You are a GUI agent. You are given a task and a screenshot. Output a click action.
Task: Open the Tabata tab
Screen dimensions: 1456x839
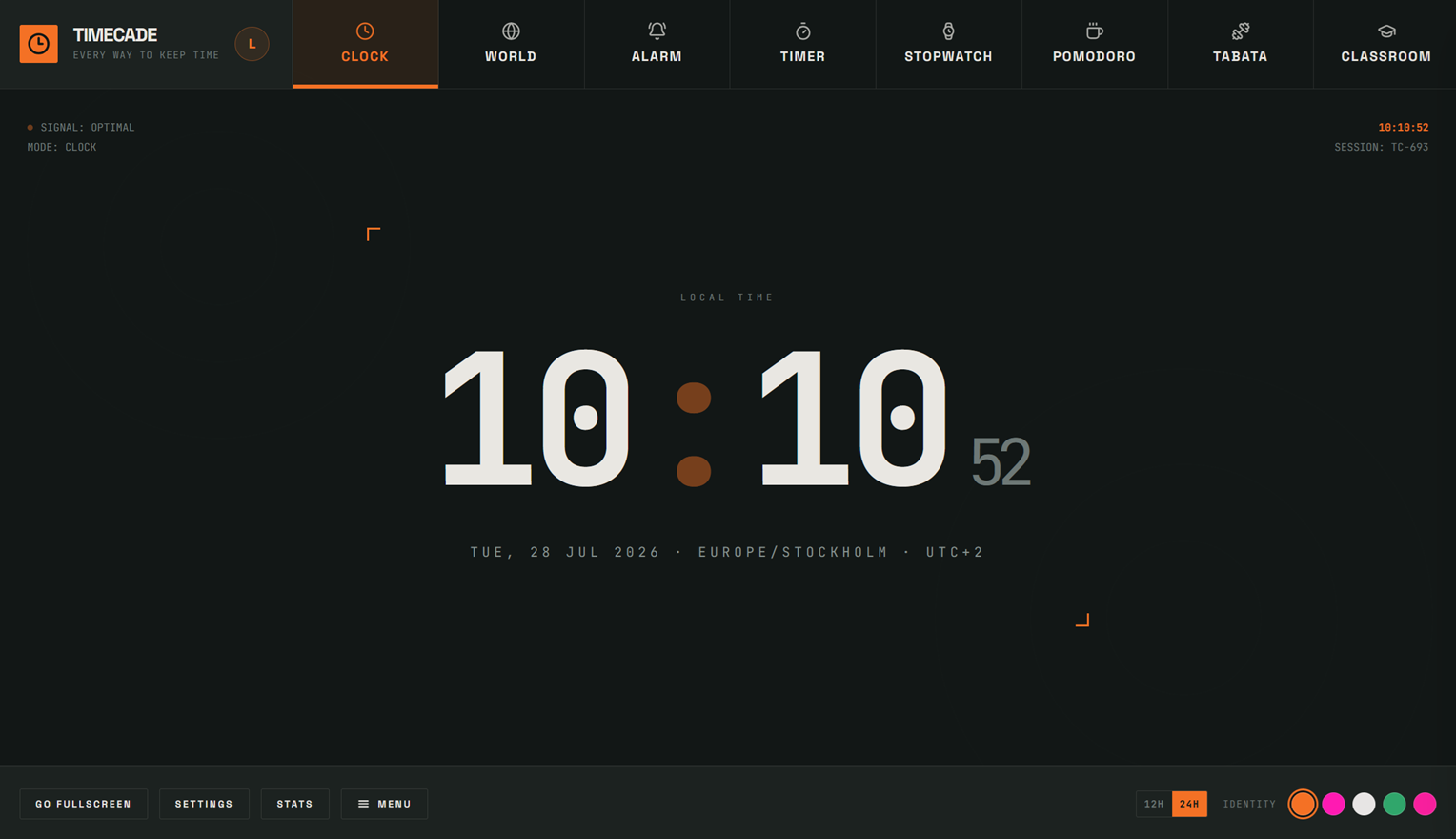coord(1240,44)
